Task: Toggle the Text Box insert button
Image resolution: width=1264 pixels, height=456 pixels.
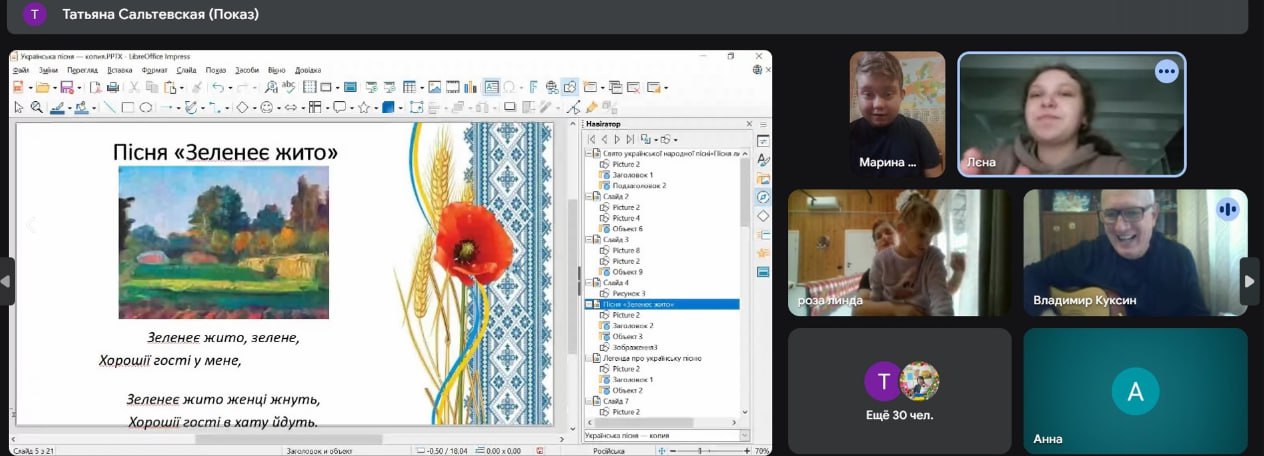Action: click(x=491, y=88)
